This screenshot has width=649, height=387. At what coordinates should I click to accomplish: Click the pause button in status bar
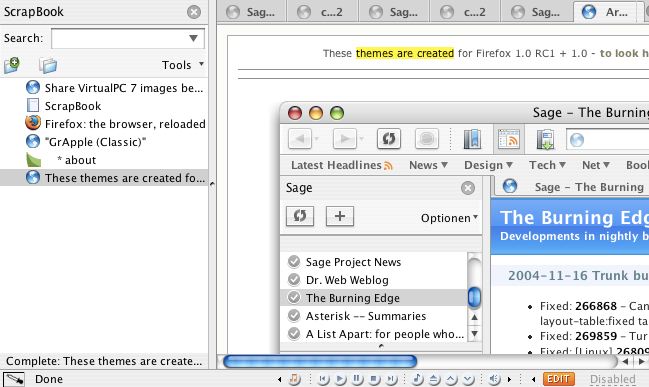(x=357, y=379)
